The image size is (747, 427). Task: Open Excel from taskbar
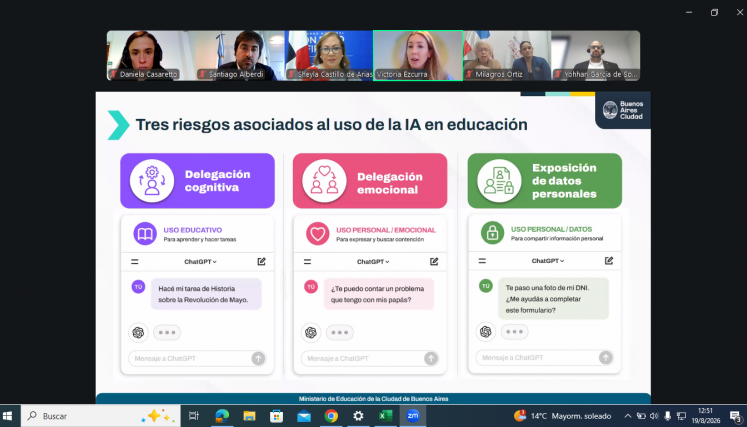coord(385,416)
